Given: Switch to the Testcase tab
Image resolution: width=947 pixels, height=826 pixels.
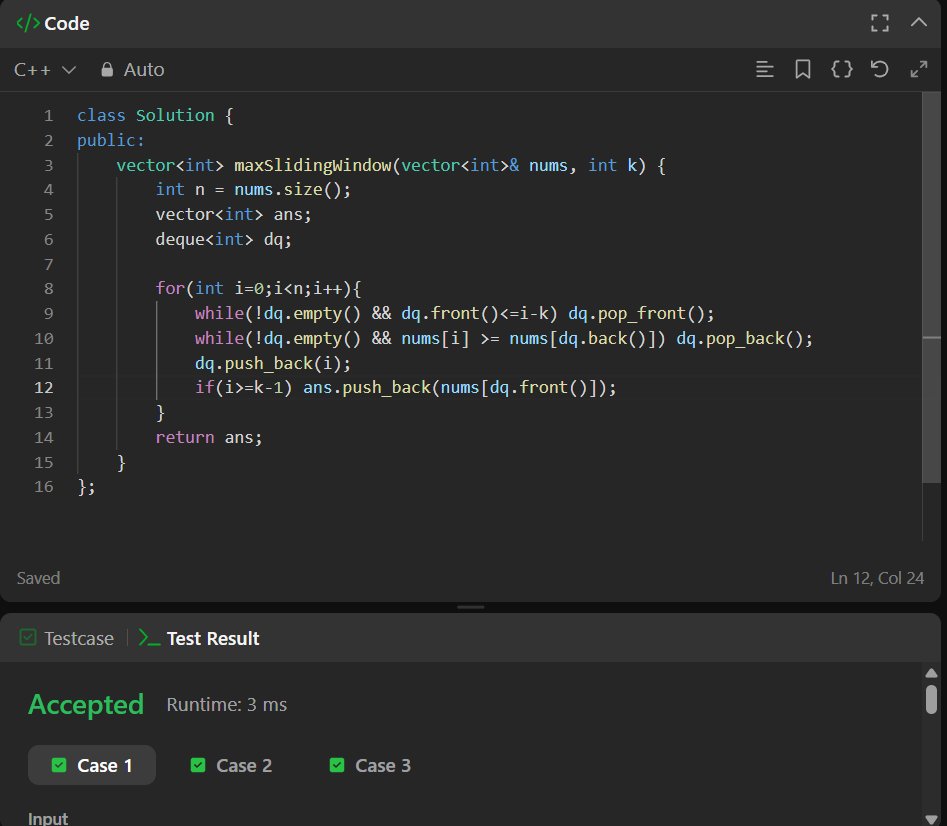Looking at the screenshot, I should click(67, 638).
